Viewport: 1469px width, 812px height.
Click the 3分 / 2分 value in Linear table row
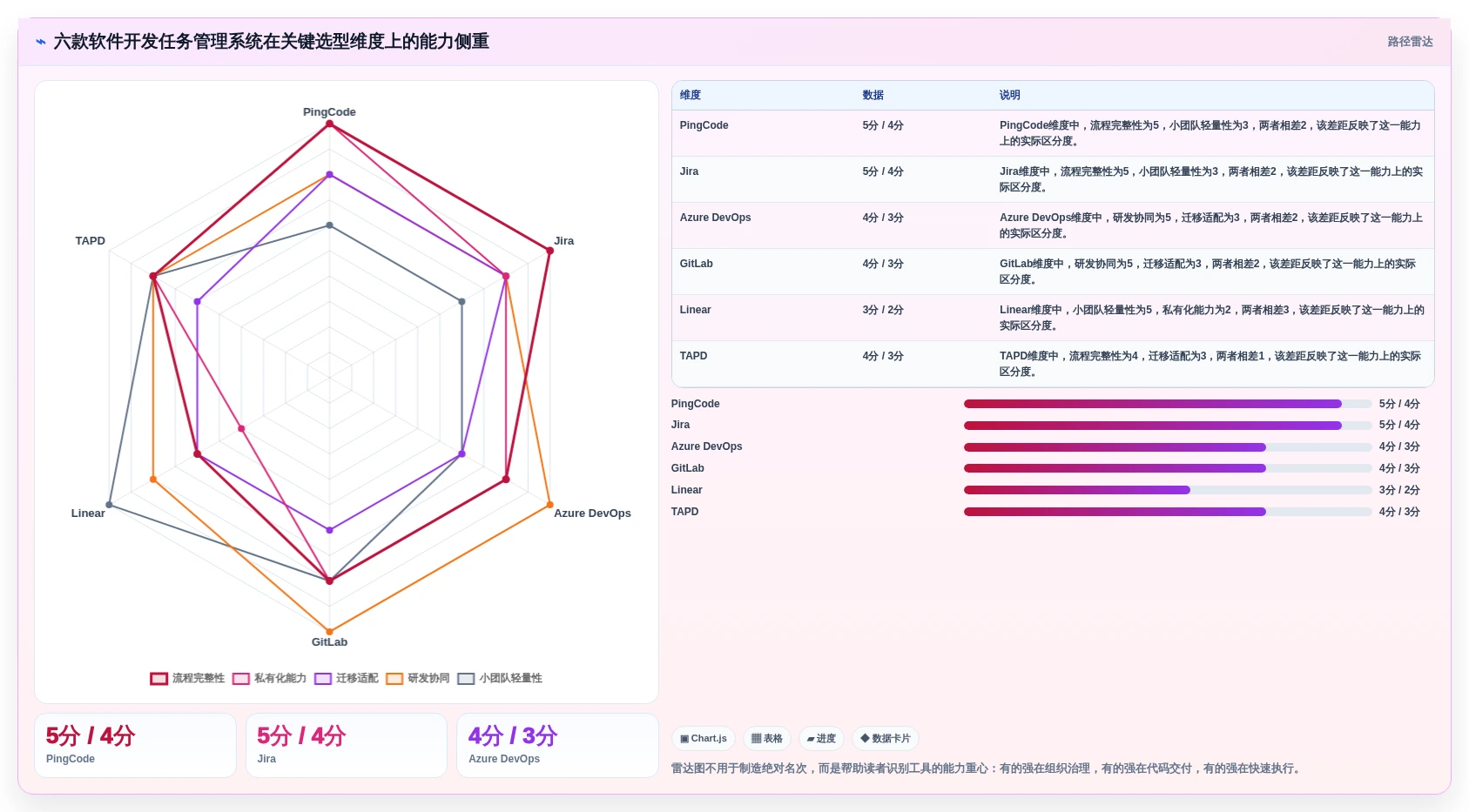883,310
